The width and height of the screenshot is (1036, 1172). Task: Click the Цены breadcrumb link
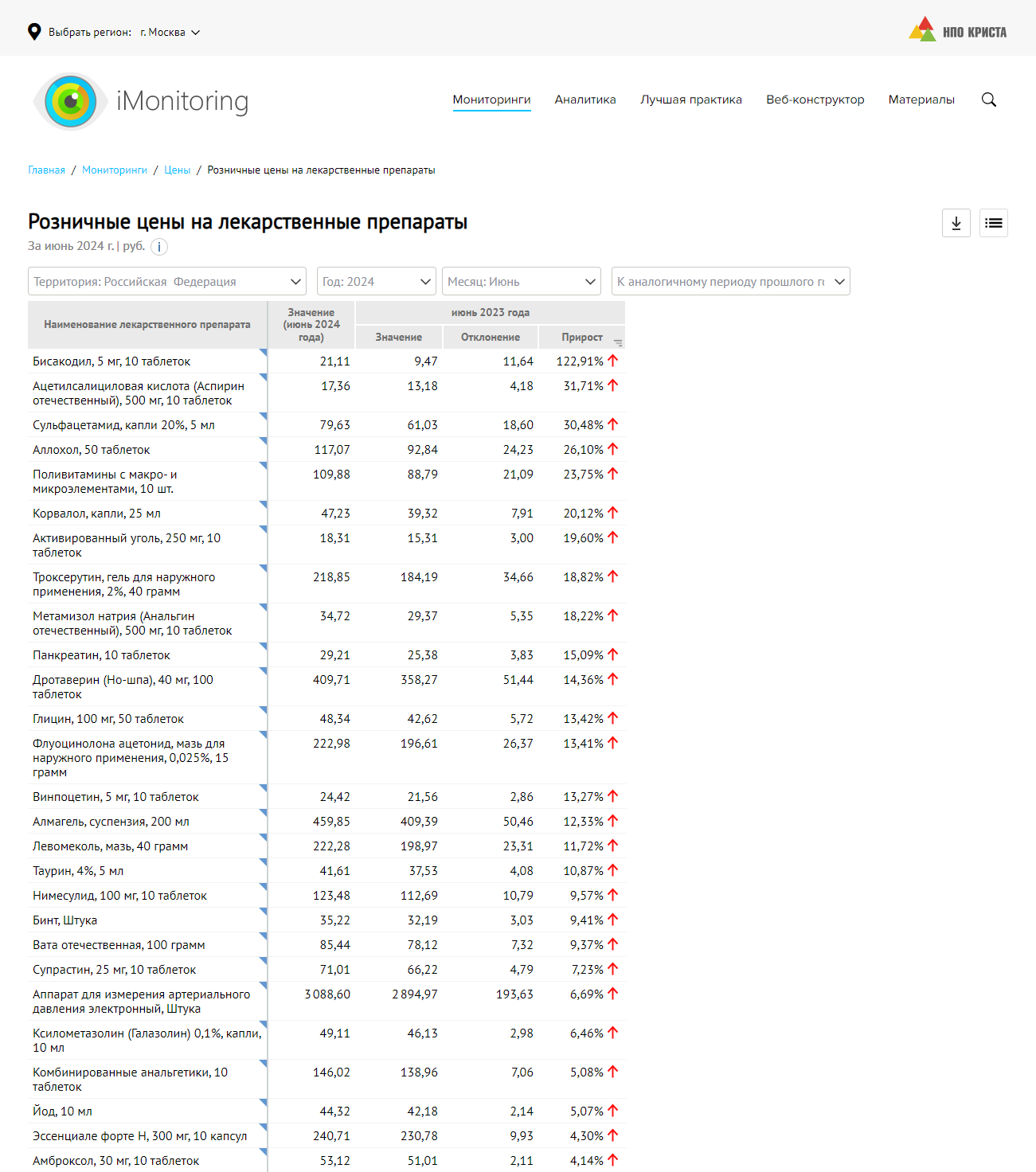[177, 170]
